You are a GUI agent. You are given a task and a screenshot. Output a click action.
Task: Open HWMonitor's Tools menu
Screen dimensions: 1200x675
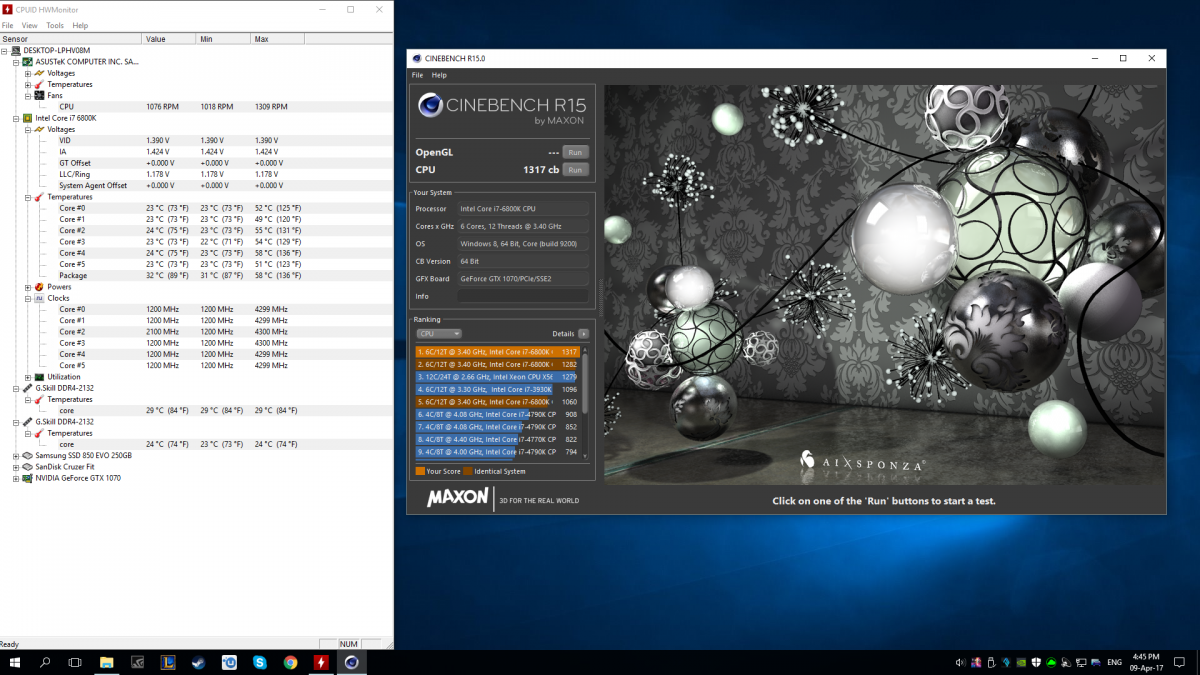tap(55, 25)
